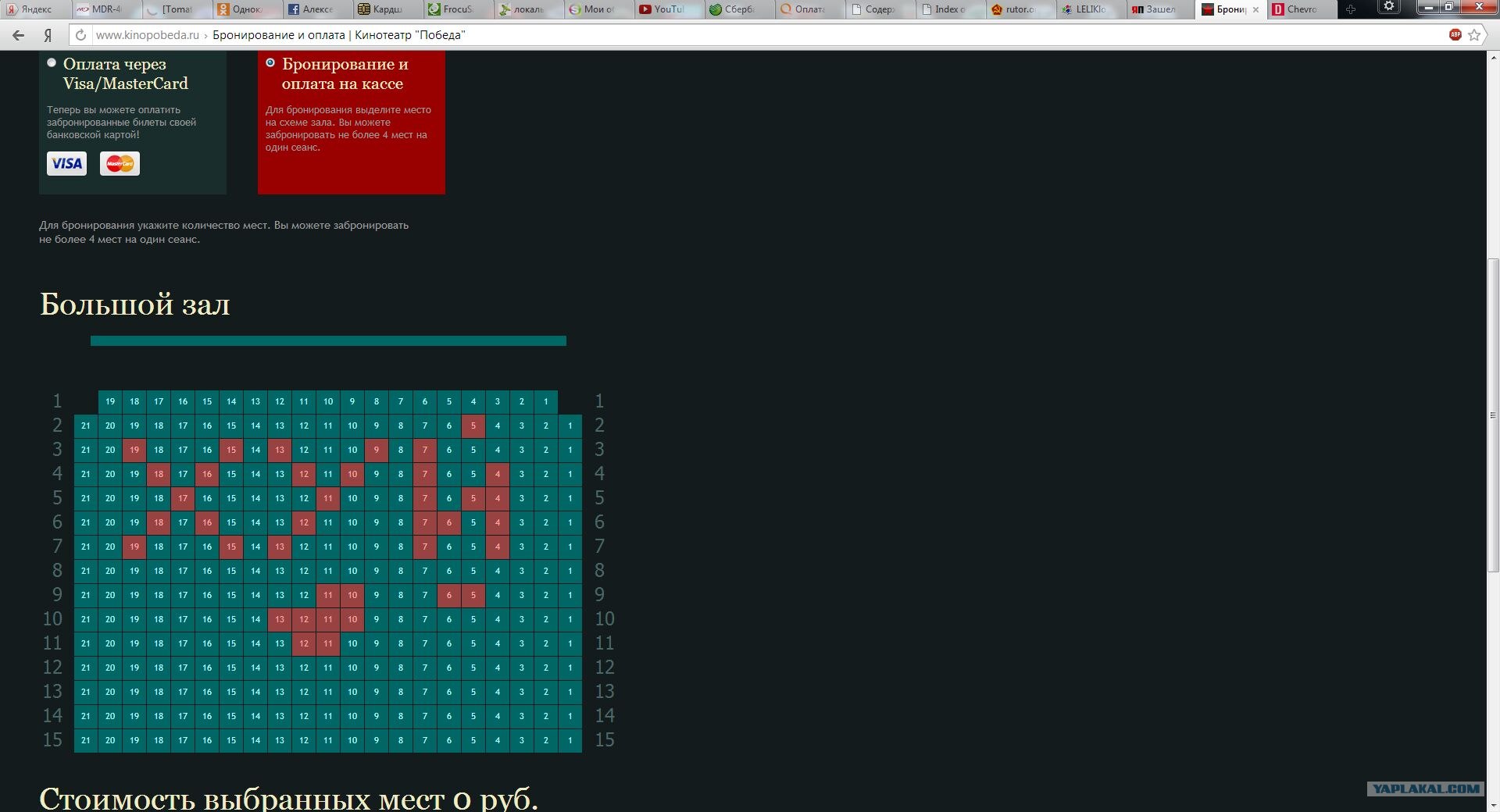Switch to the LELIKlo tab
This screenshot has width=1500, height=812.
(1091, 9)
